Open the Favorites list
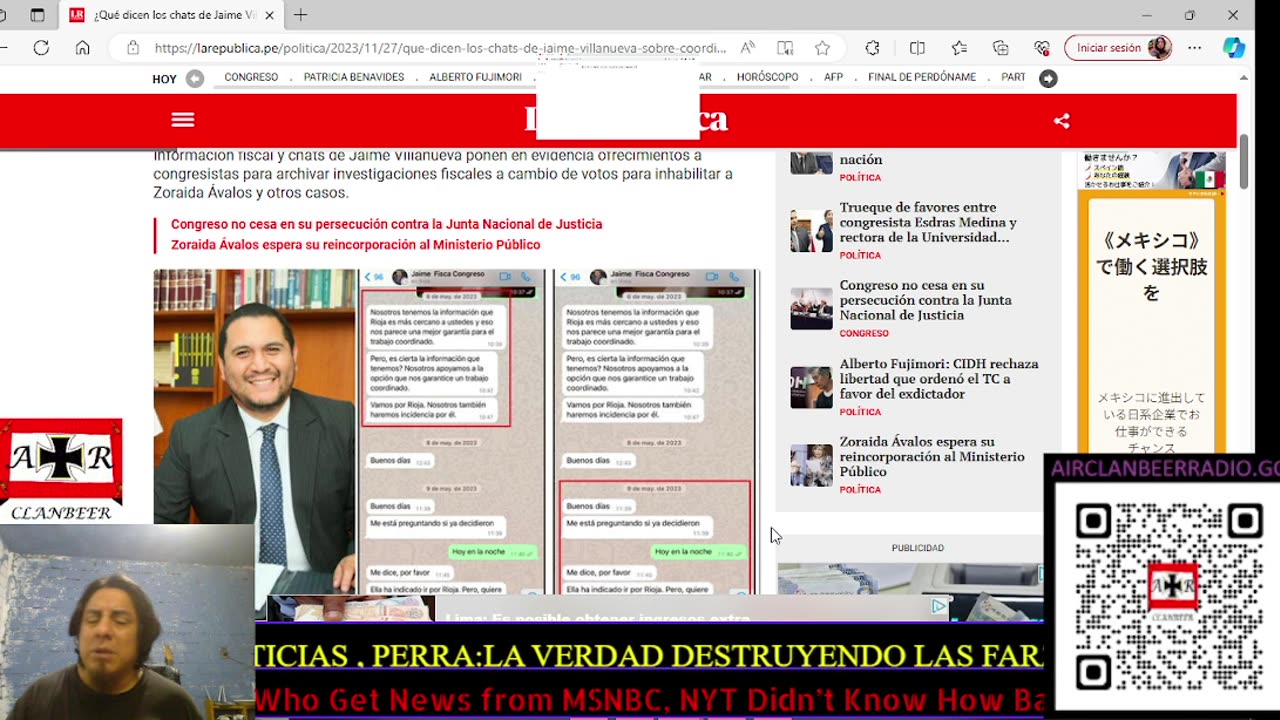The width and height of the screenshot is (1280, 720). [959, 48]
